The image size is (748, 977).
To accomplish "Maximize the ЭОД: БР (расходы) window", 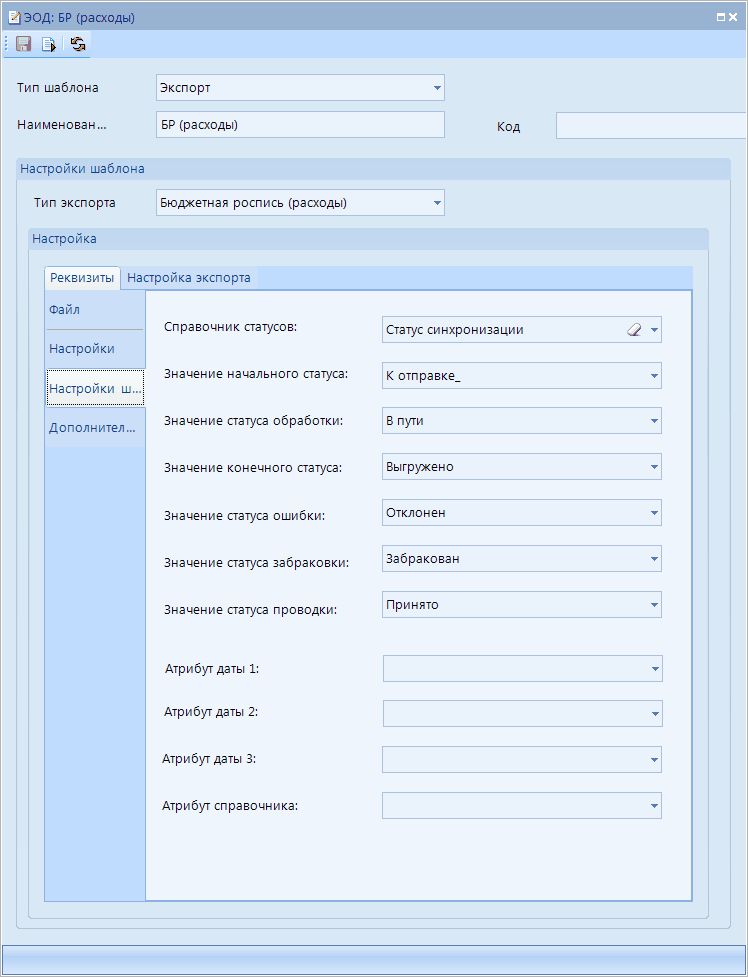I will click(720, 17).
